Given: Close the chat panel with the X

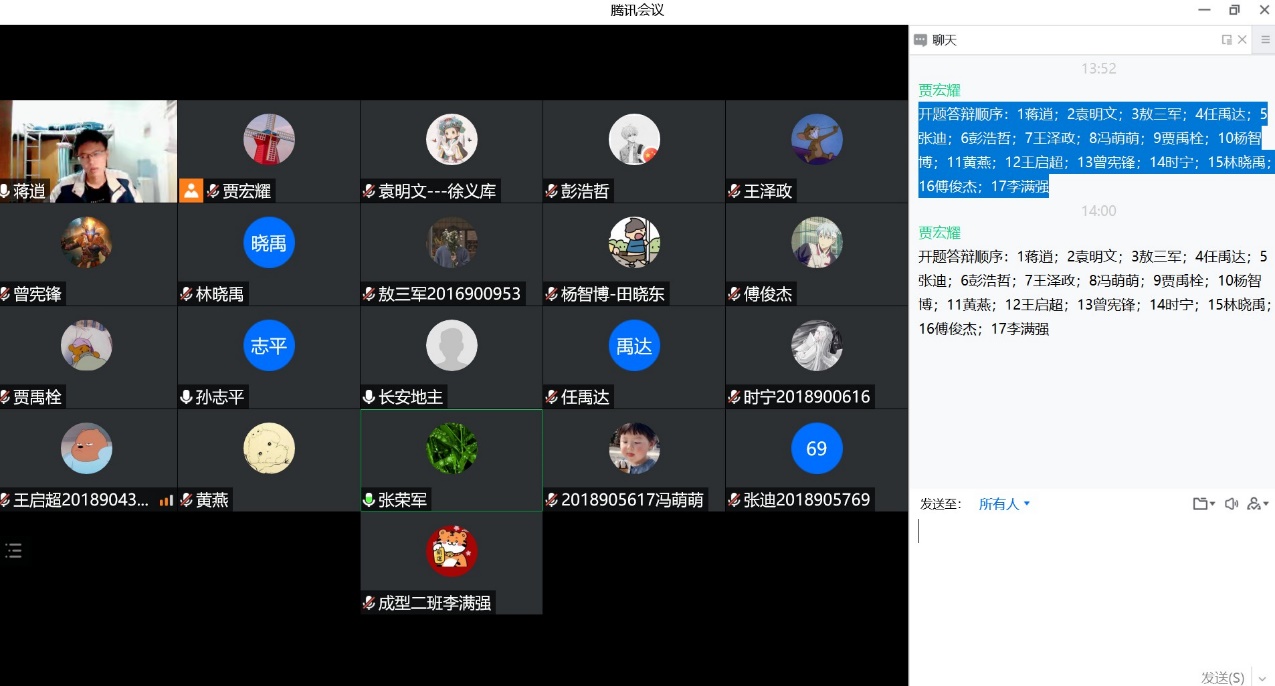Looking at the screenshot, I should point(1242,40).
